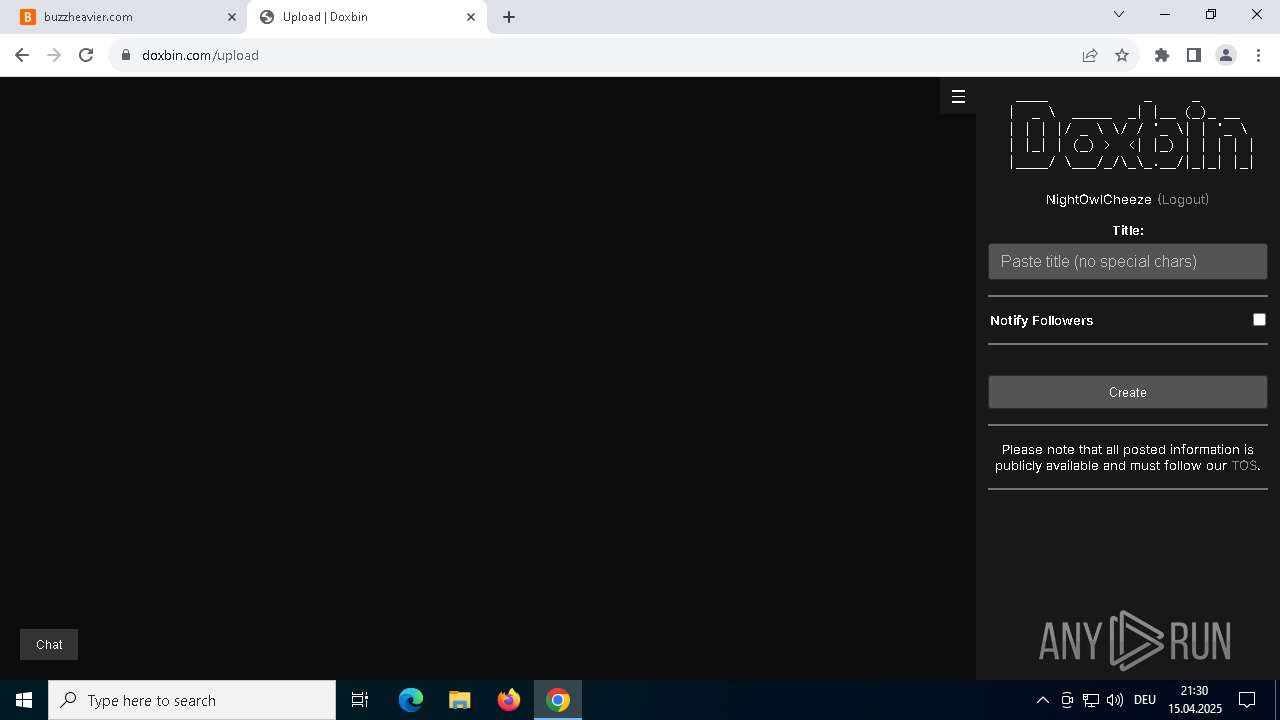
Task: Open the Windows Start menu
Action: (x=24, y=700)
